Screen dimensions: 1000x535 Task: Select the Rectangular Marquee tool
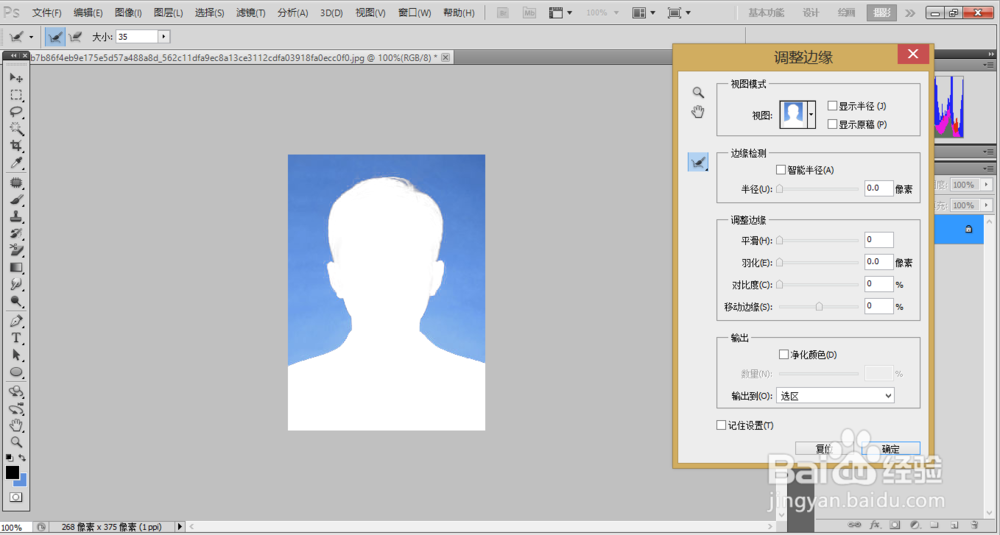[16, 95]
